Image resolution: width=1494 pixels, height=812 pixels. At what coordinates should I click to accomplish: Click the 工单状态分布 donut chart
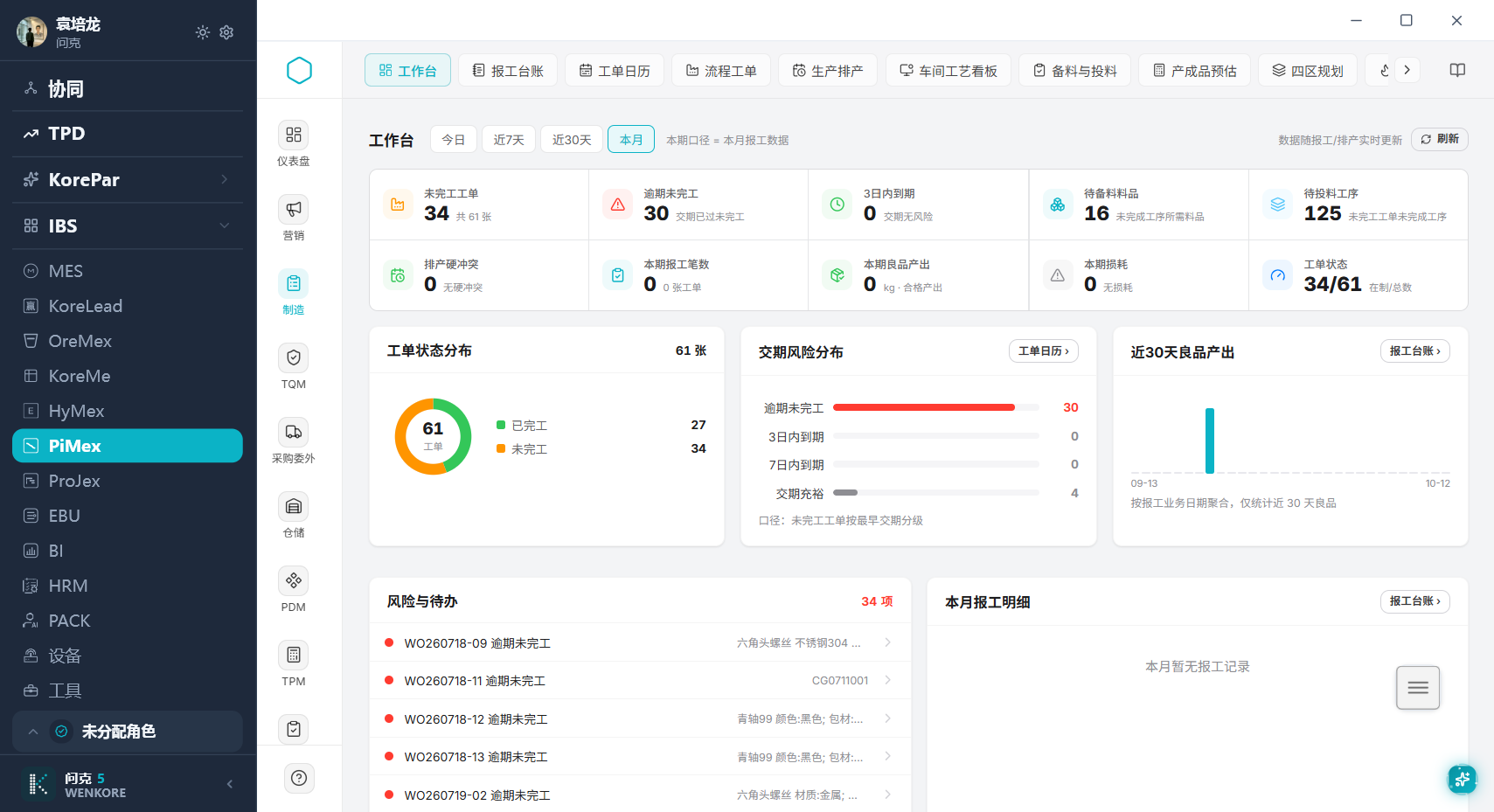coord(433,437)
